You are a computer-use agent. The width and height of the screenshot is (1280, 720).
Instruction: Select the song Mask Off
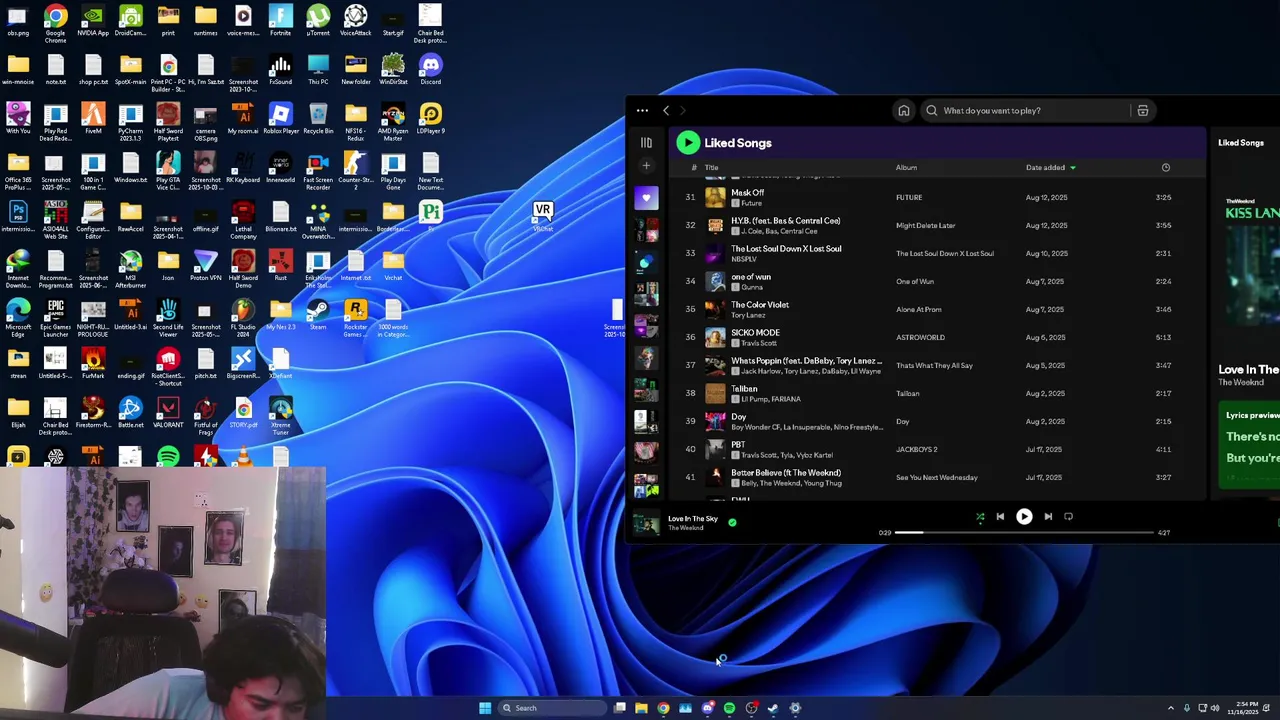point(747,193)
